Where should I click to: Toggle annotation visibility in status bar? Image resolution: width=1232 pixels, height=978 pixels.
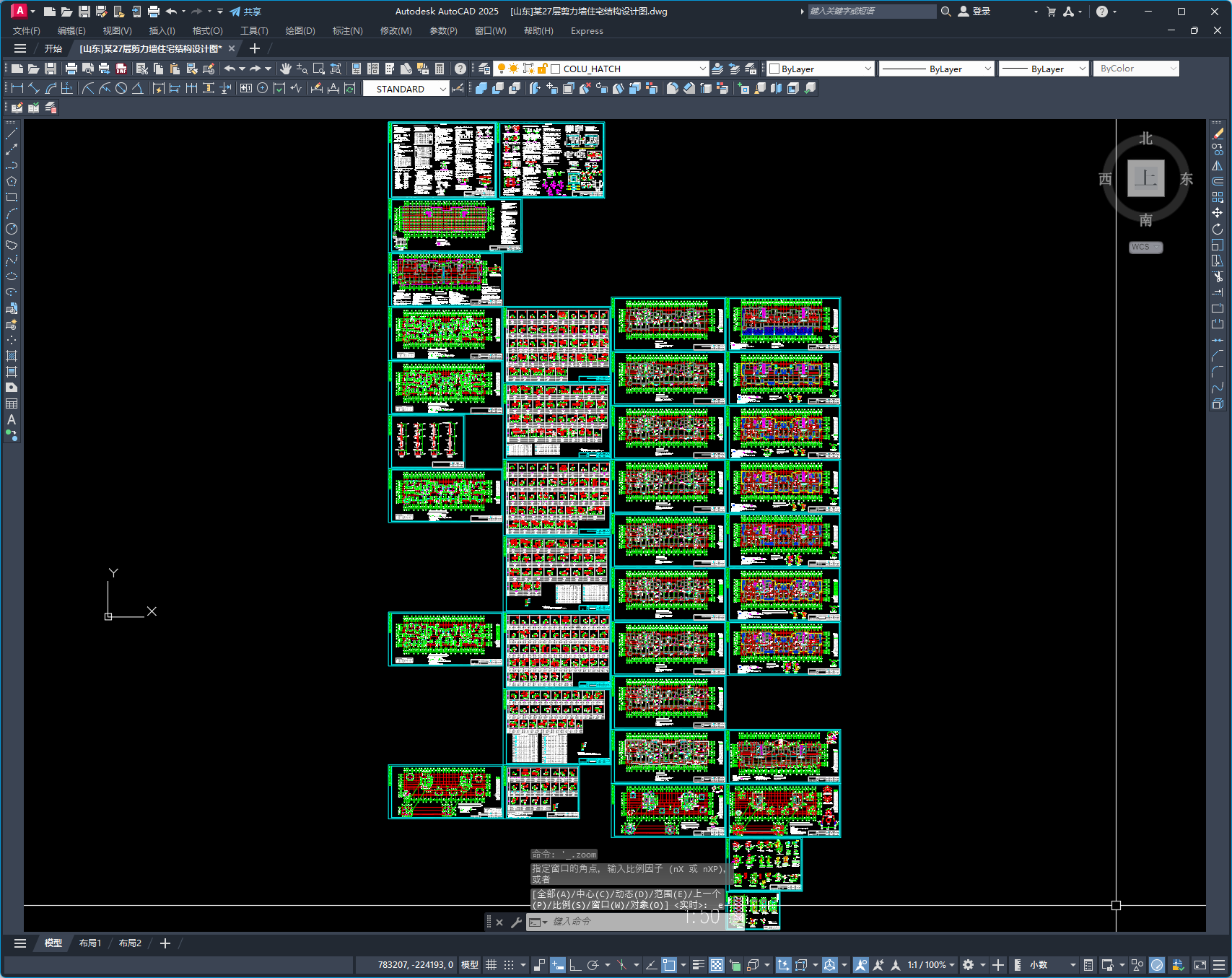860,965
